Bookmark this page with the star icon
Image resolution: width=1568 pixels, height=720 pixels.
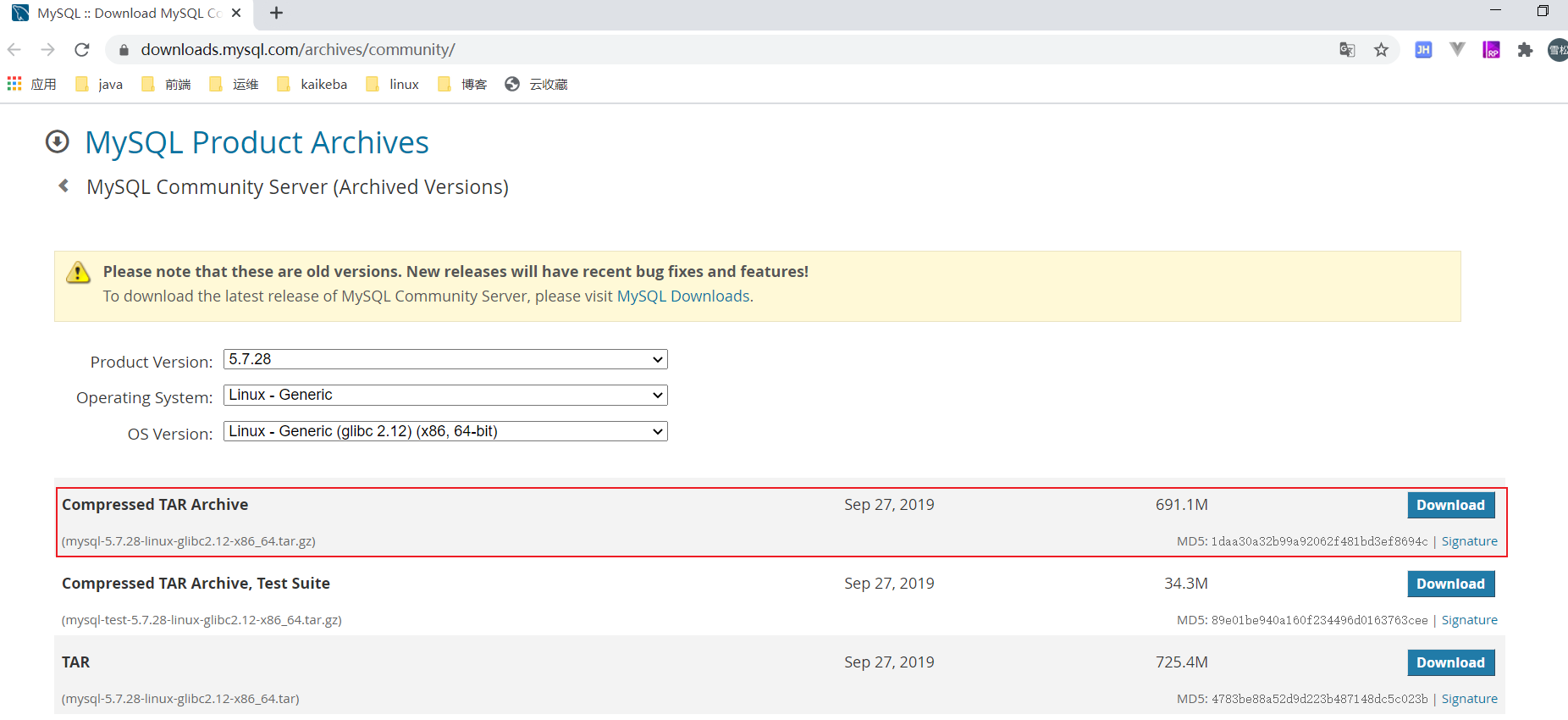tap(1381, 50)
